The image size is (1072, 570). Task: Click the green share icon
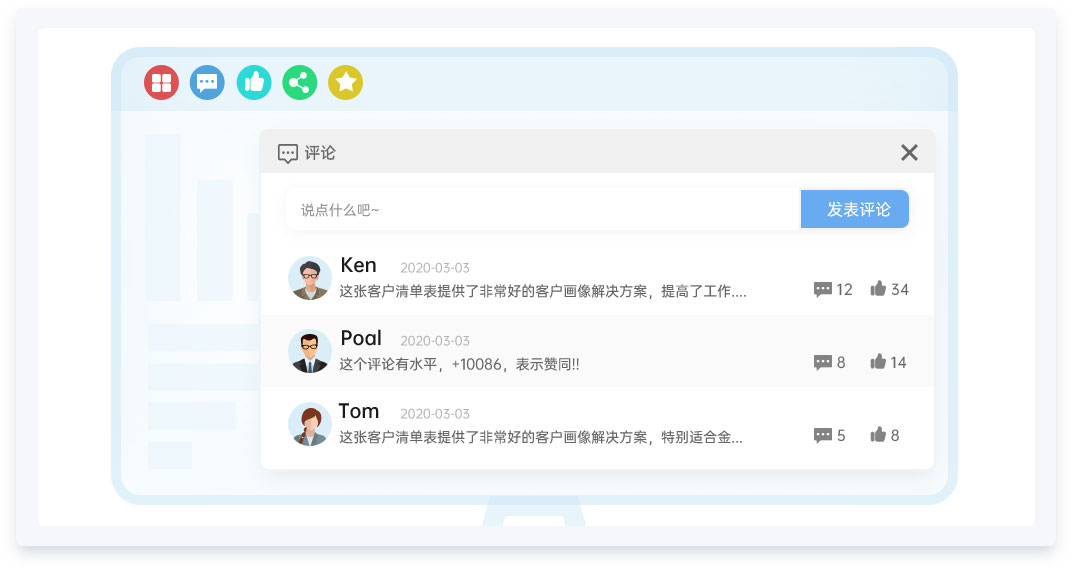[x=299, y=83]
